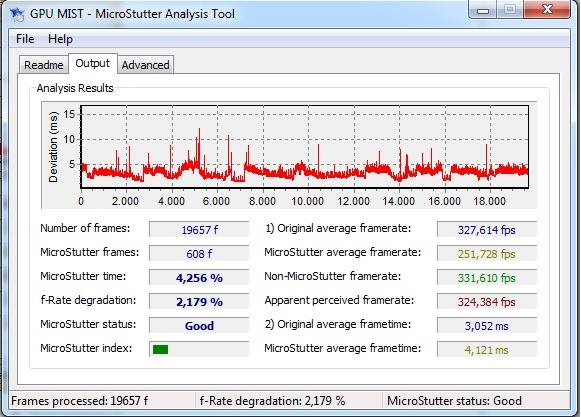Screen dimensions: 581x417
Task: Click the green MicroStutter index bar
Action: pyautogui.click(x=160, y=350)
